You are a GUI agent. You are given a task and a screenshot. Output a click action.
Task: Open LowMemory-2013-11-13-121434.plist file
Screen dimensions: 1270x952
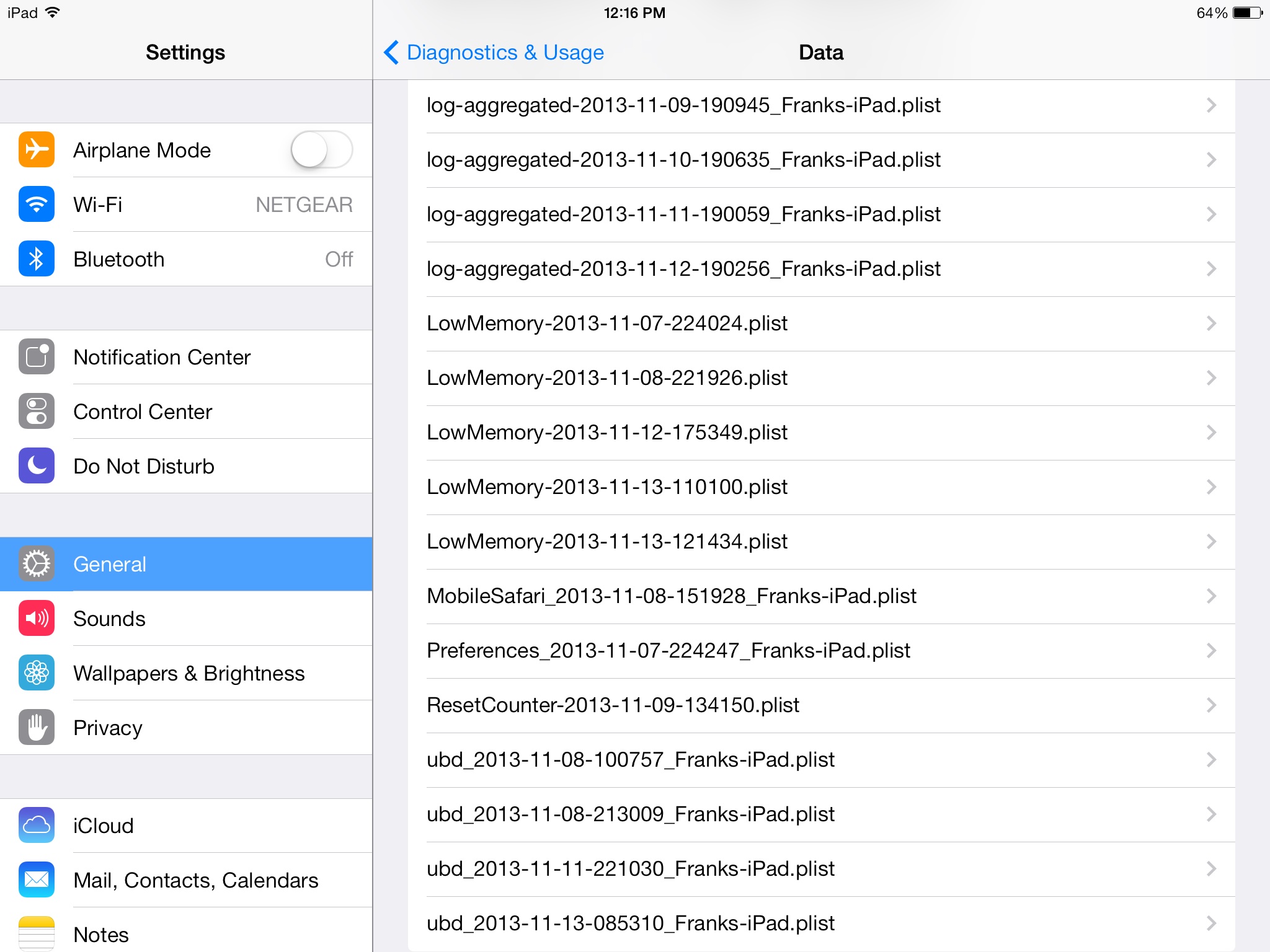(821, 542)
